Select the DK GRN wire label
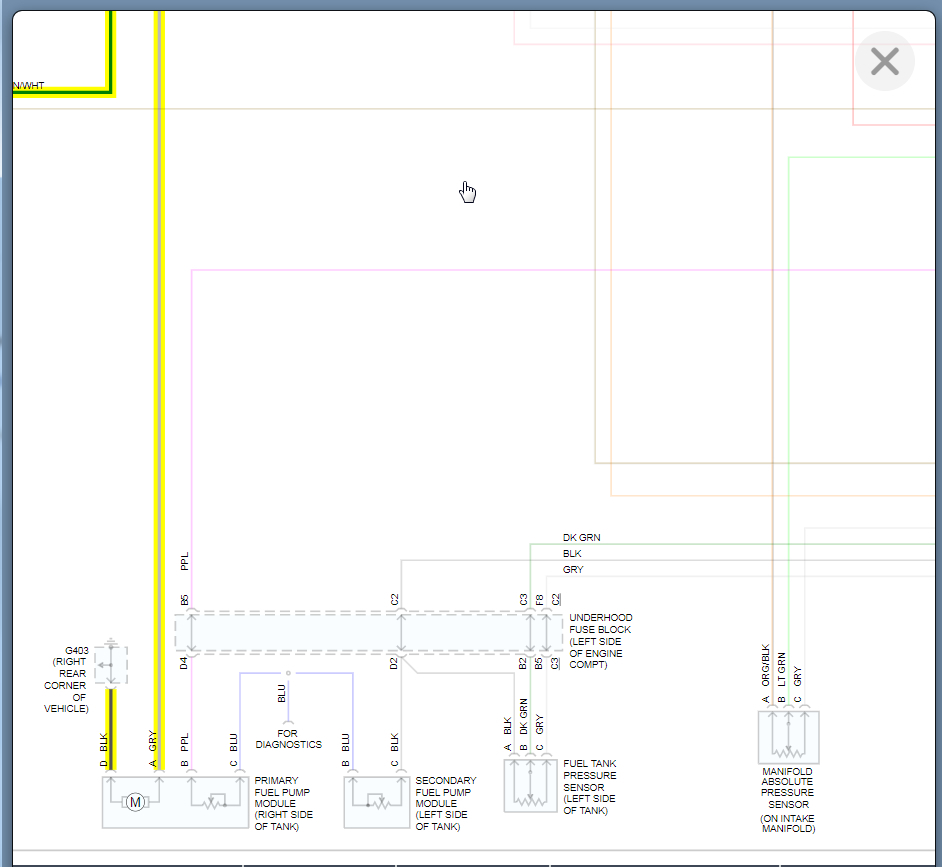Screen dimensions: 942x867 [581, 537]
